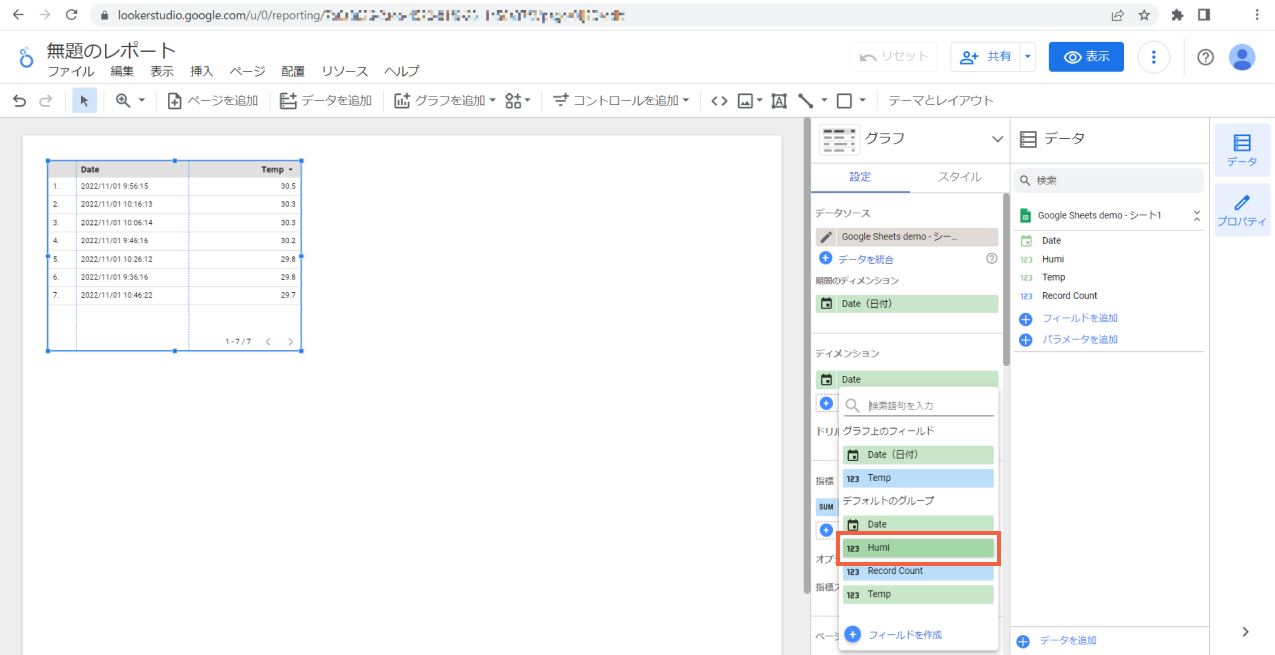Switch to the スタイル tab
Screen dimensions: 1275x655
pos(959,177)
